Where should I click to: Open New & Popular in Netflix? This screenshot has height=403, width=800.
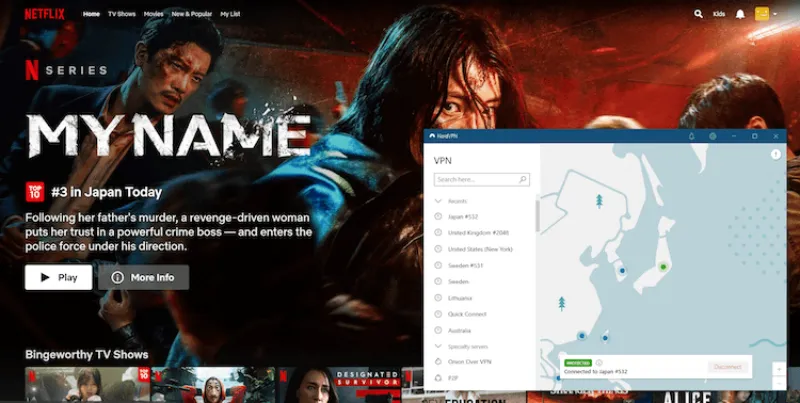click(x=192, y=14)
